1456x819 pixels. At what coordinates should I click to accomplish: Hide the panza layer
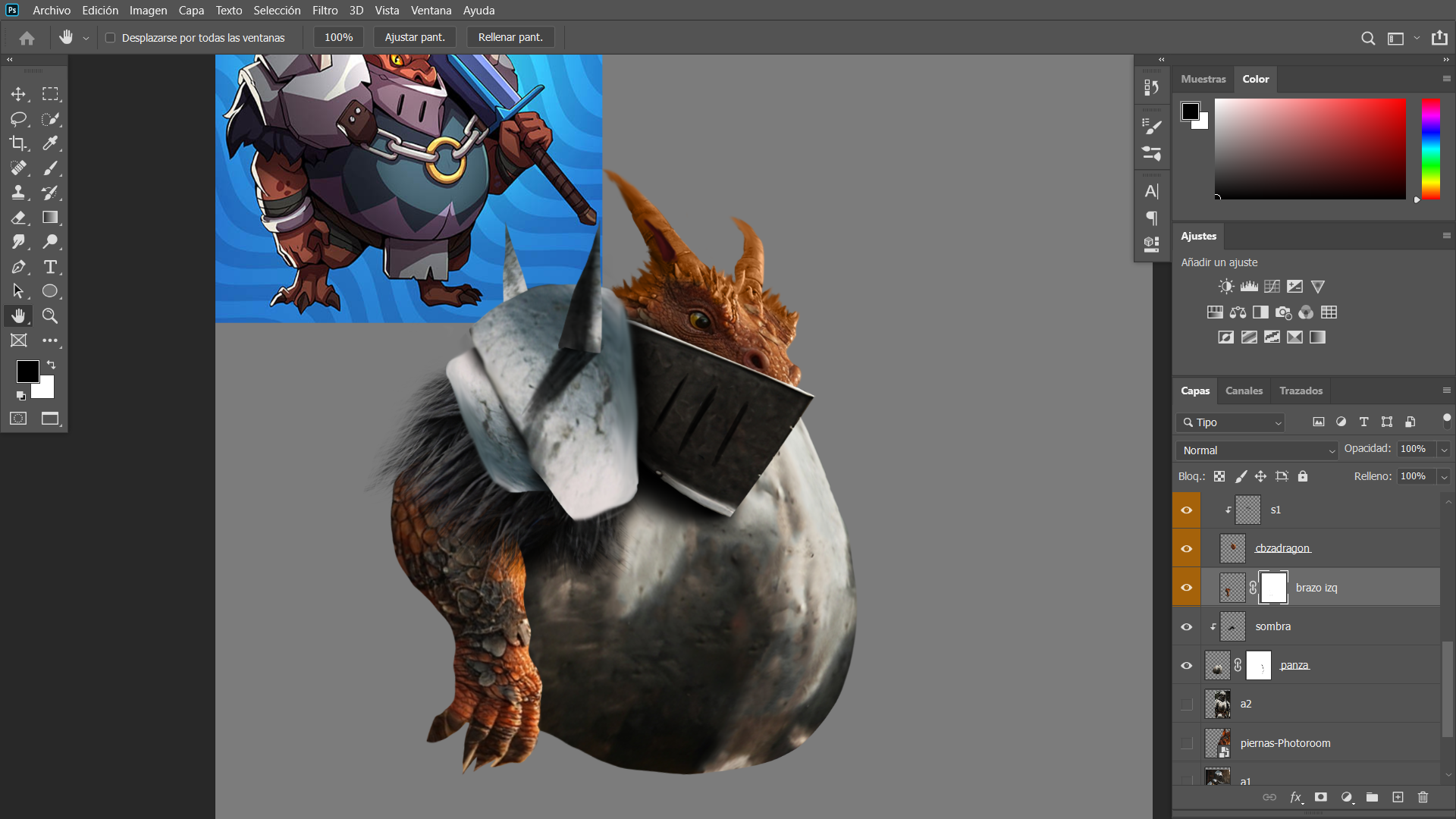[x=1187, y=666]
